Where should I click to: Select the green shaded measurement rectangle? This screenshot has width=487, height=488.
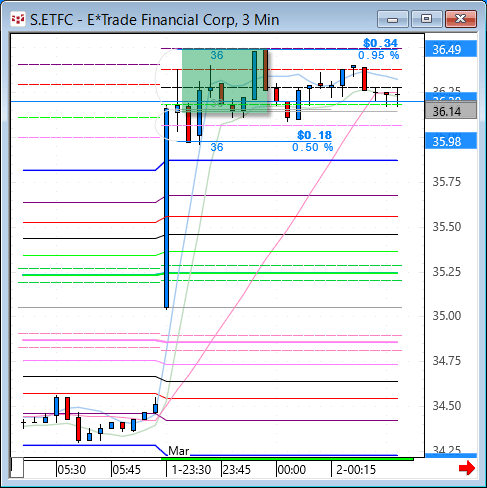pos(225,80)
